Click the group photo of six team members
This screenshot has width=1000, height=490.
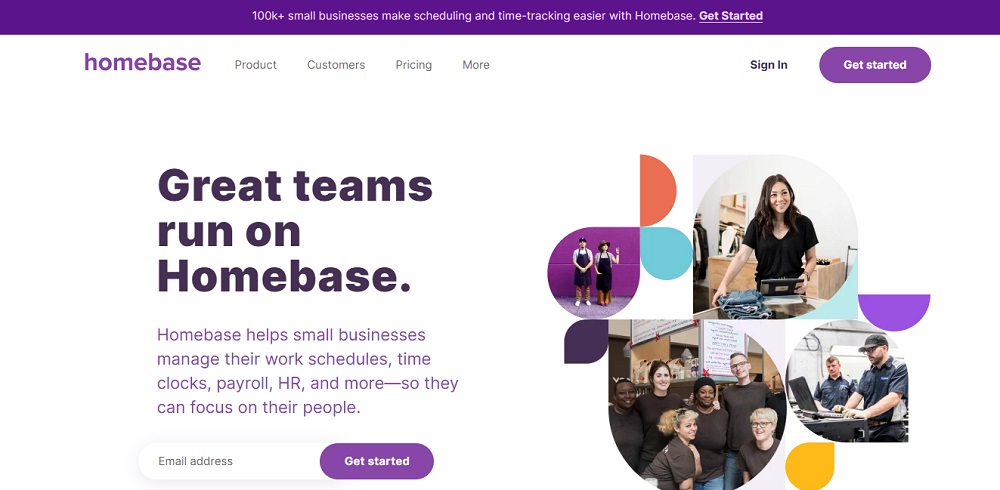[x=696, y=405]
